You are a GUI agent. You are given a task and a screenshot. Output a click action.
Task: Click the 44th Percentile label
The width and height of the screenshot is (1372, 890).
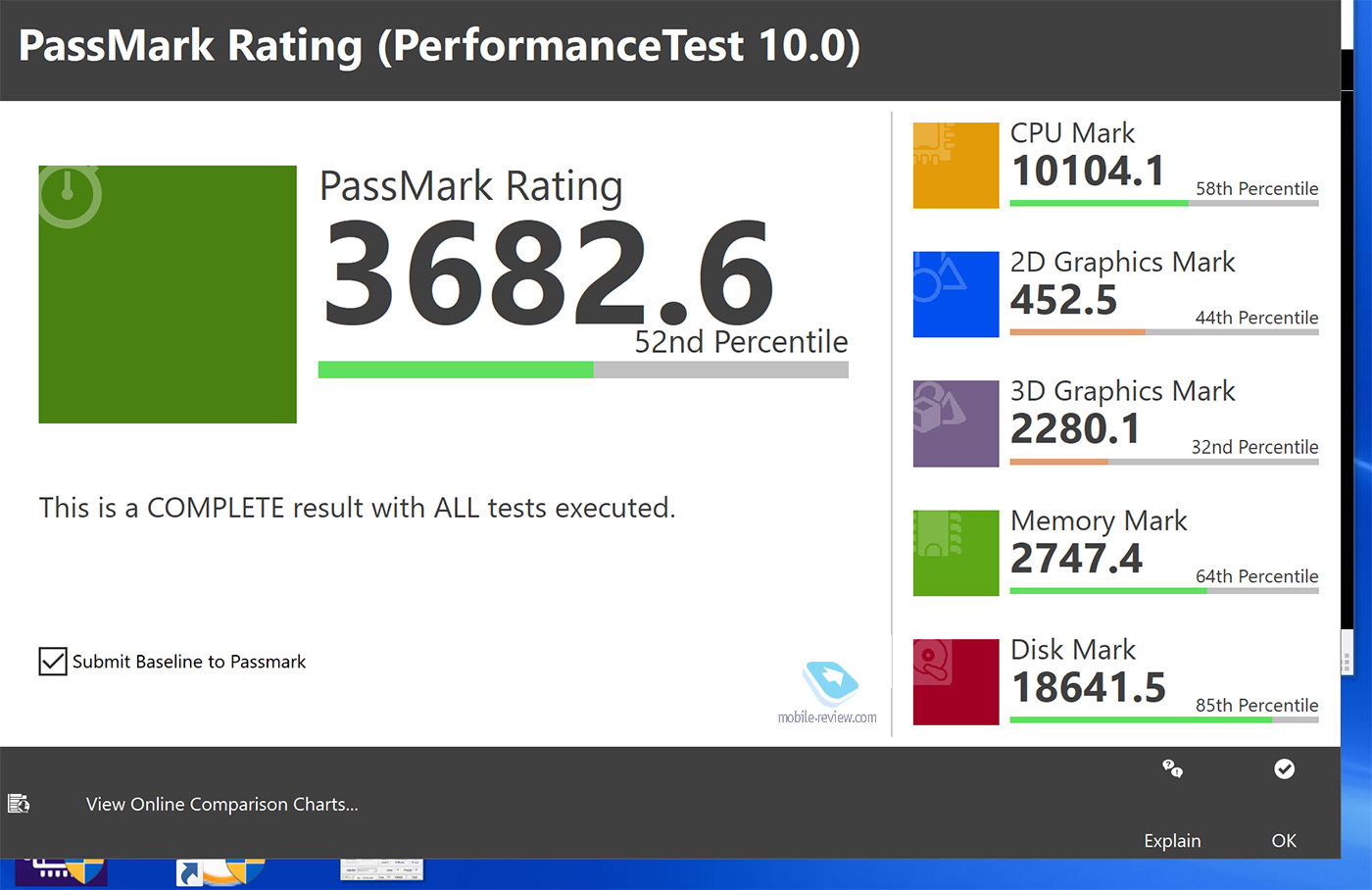[1257, 318]
